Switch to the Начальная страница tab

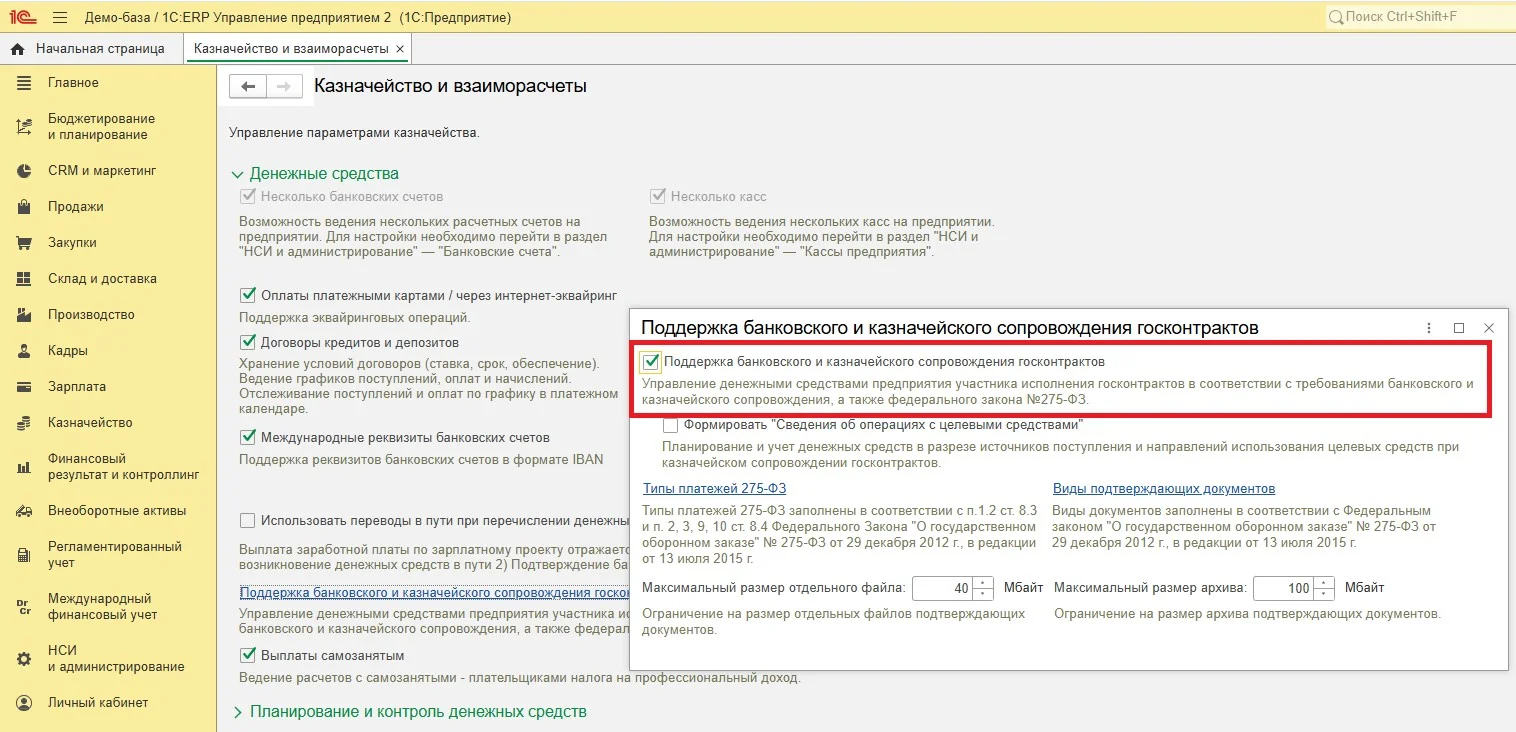tap(87, 48)
